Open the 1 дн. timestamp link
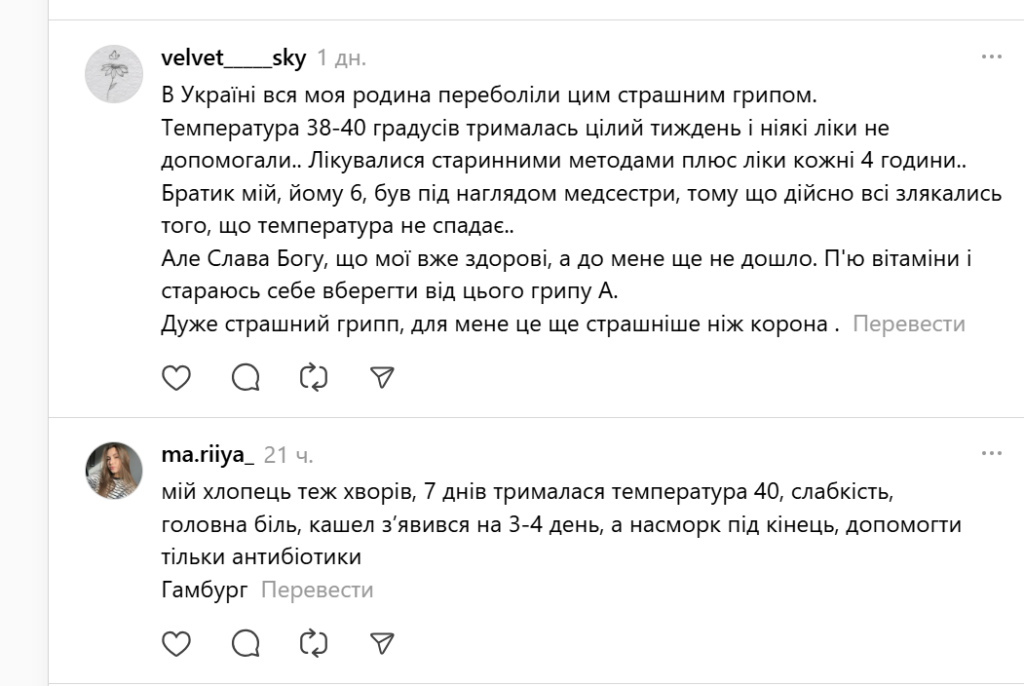This screenshot has height=686, width=1024. 341,57
